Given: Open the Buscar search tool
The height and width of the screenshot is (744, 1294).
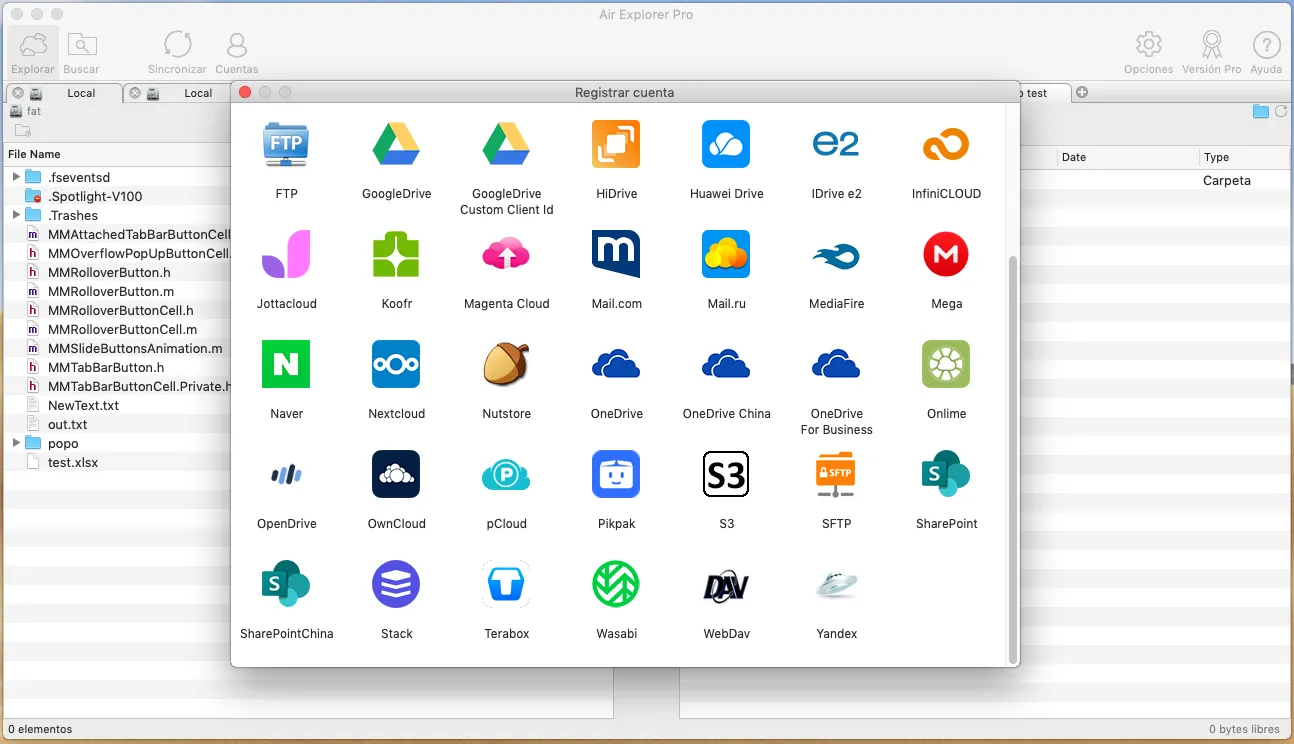Looking at the screenshot, I should [81, 52].
